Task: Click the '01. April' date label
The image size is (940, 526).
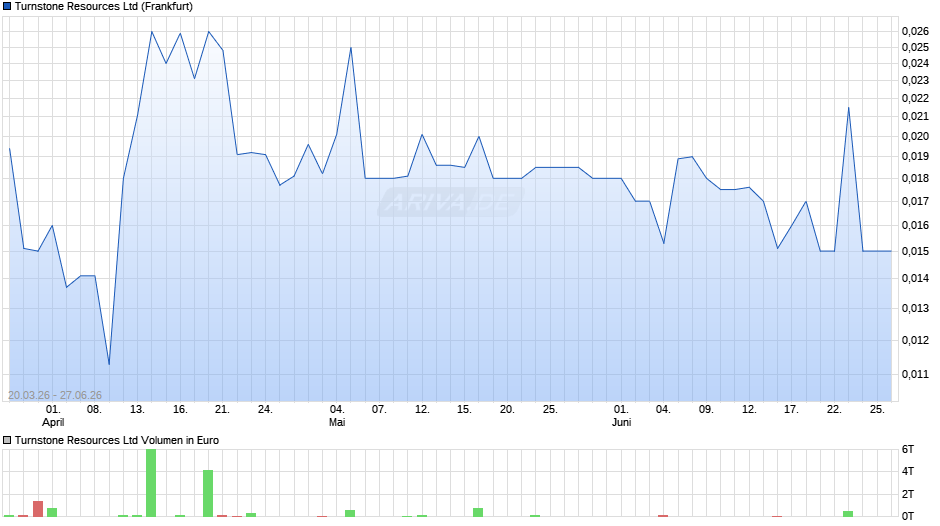Action: pos(53,416)
